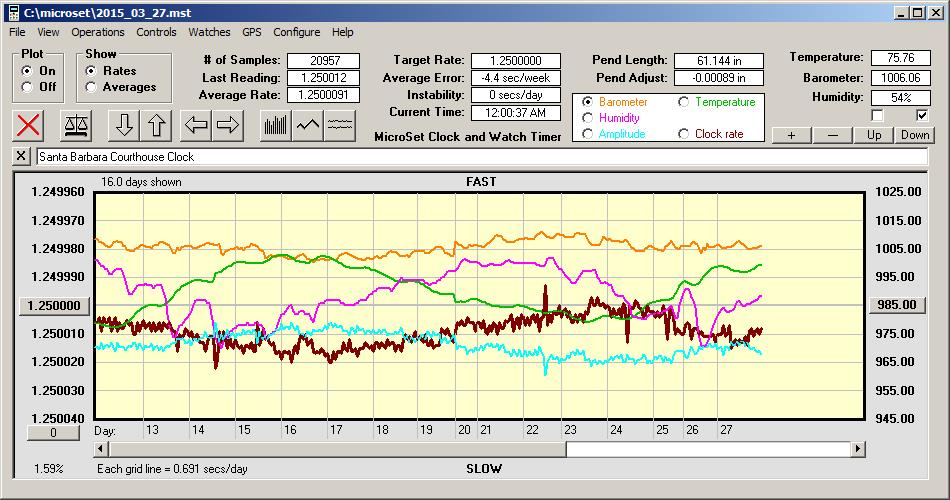The width and height of the screenshot is (950, 500).
Task: Toggle the unchecked box under Humidity
Action: [877, 115]
